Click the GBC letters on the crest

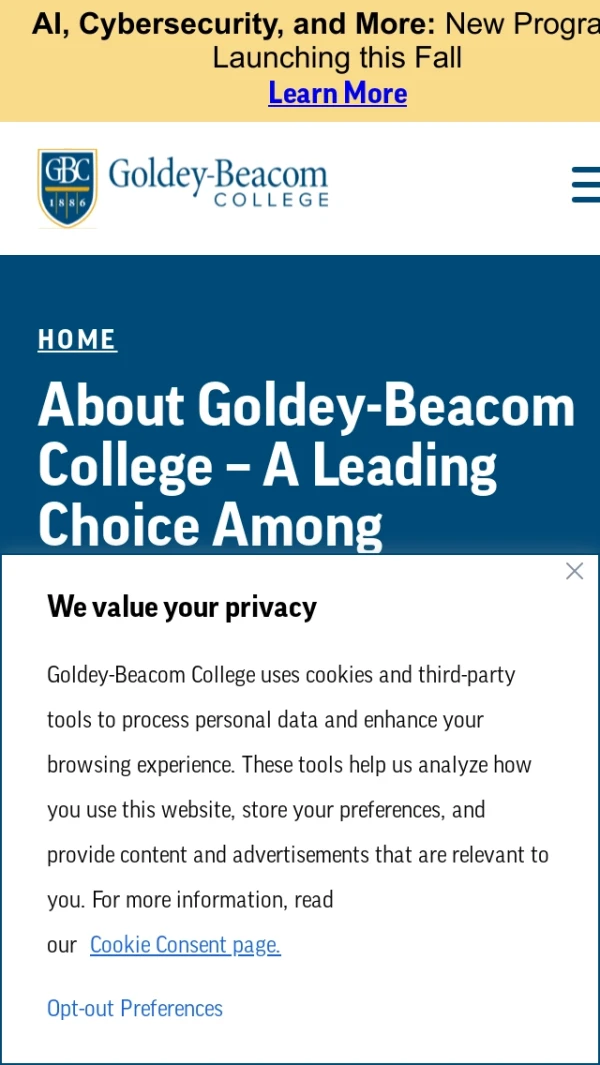[x=67, y=169]
